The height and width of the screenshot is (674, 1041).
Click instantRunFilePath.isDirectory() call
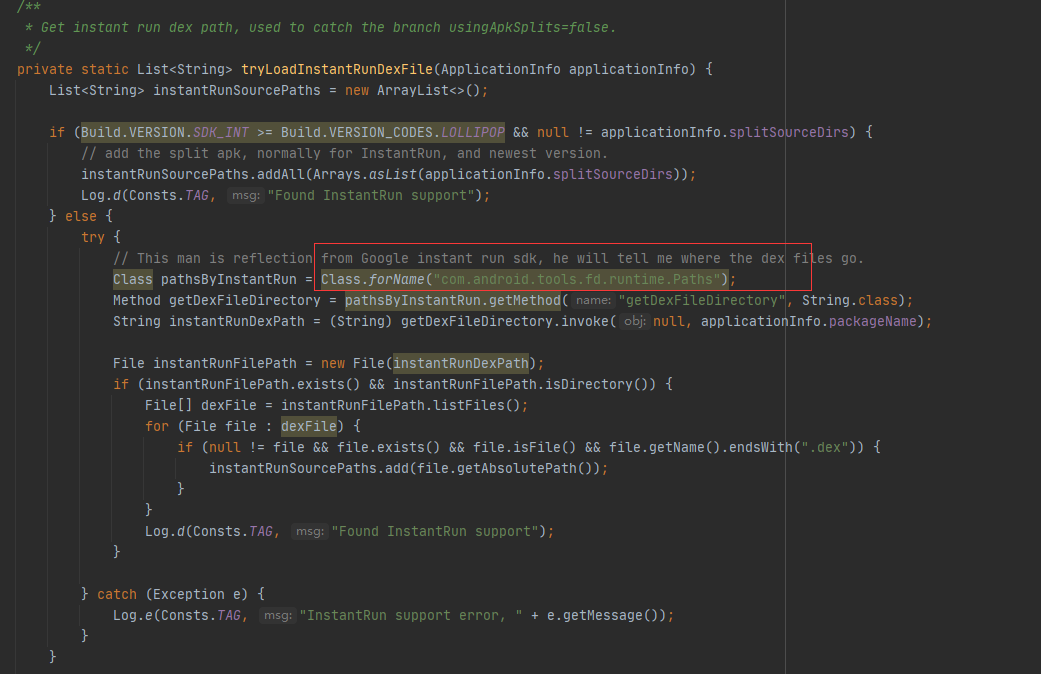coord(524,384)
